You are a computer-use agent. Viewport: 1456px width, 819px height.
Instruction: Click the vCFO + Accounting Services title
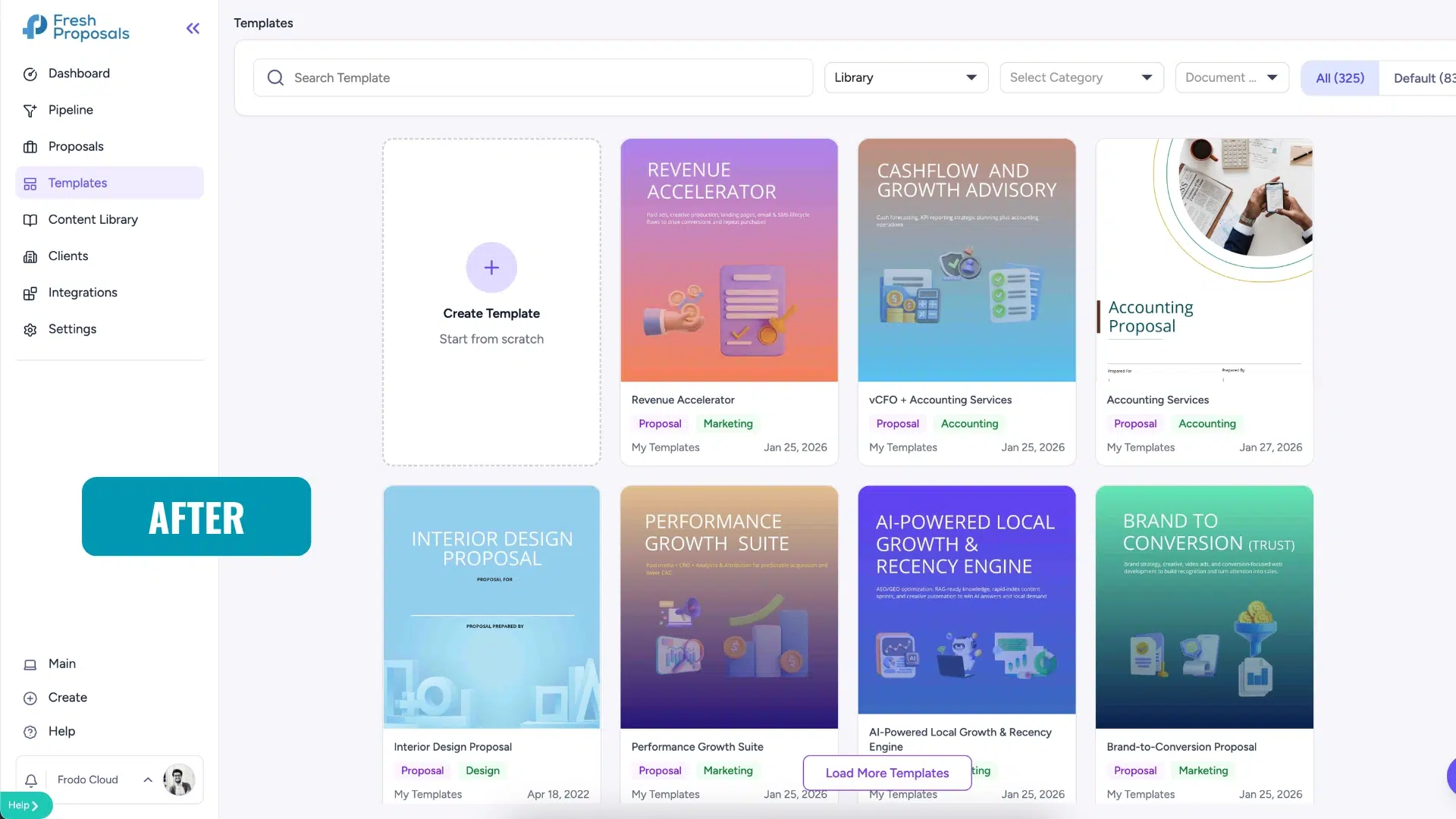click(940, 400)
